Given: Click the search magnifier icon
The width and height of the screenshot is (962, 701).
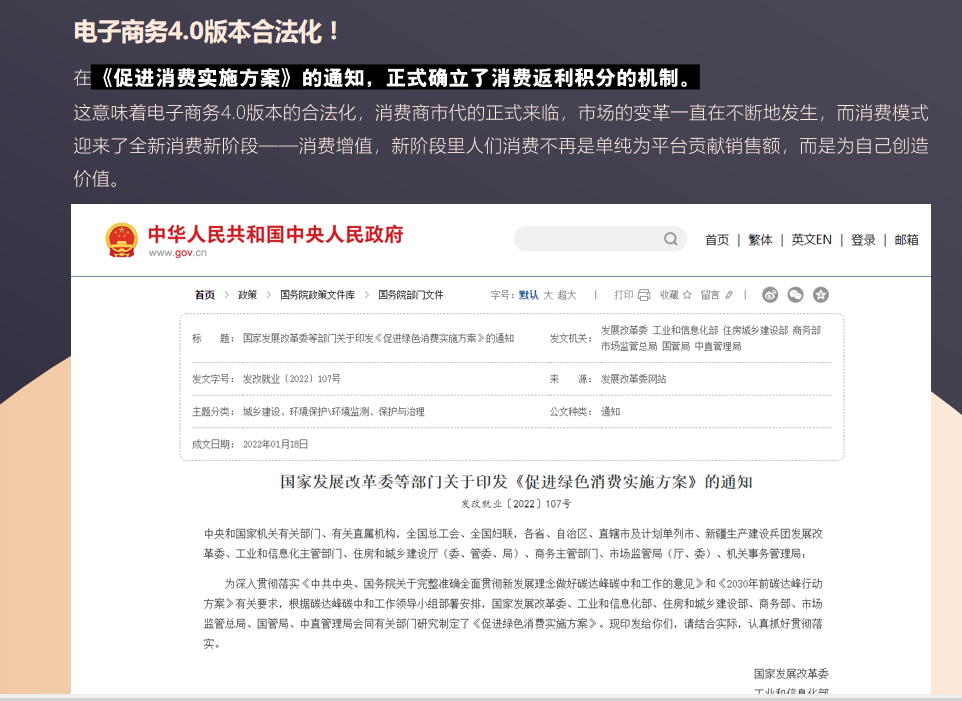Looking at the screenshot, I should coord(671,239).
